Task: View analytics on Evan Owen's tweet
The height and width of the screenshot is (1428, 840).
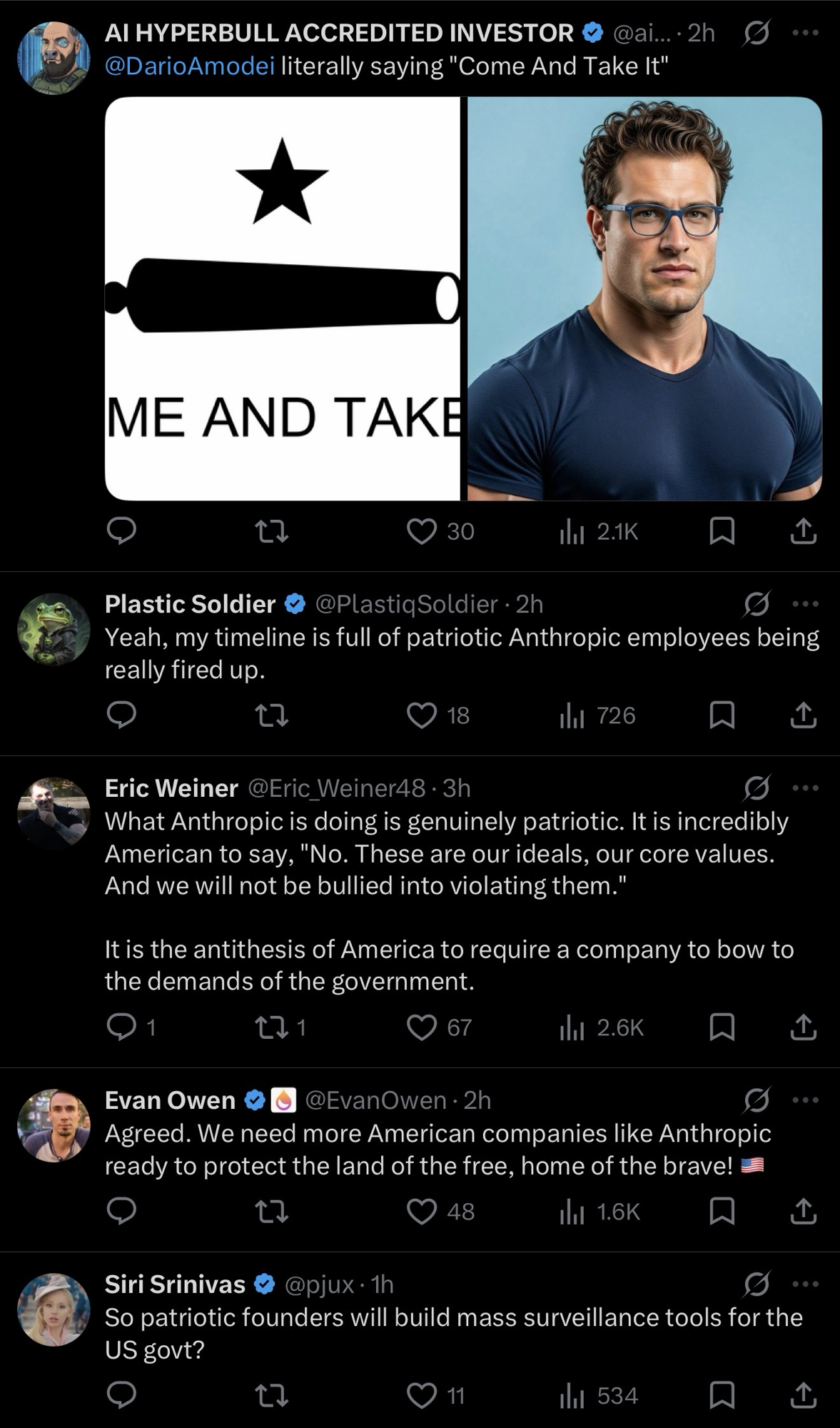Action: click(572, 1212)
